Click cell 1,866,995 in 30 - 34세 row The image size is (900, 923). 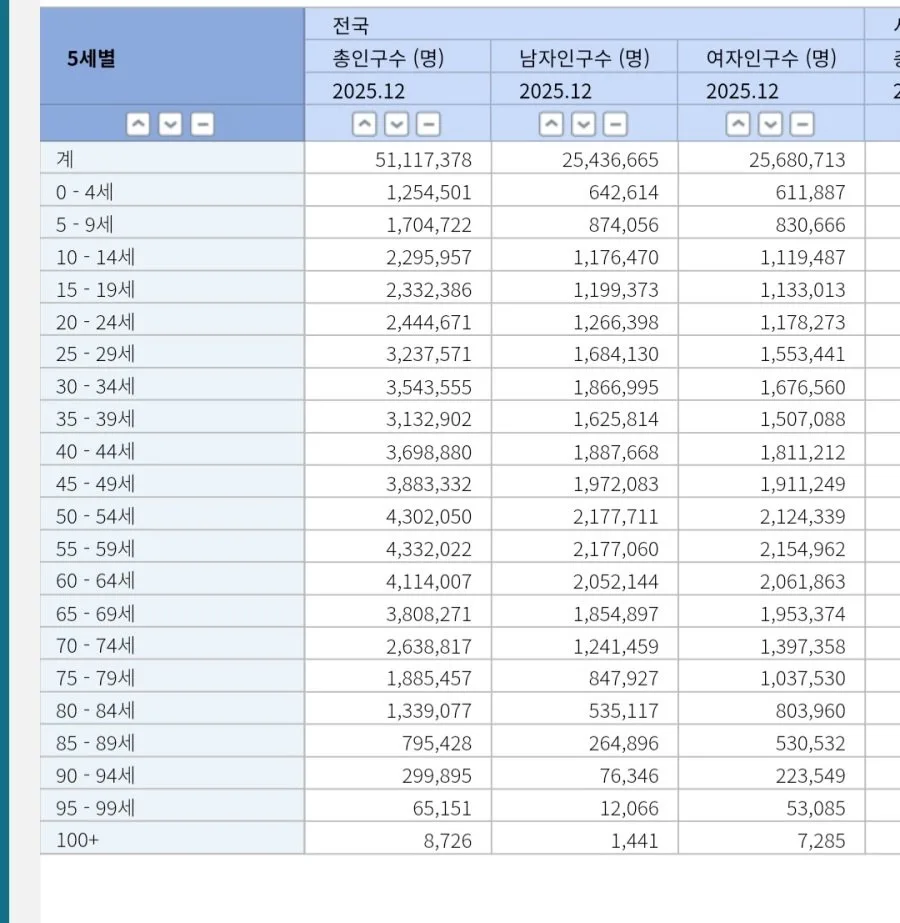[x=584, y=385]
